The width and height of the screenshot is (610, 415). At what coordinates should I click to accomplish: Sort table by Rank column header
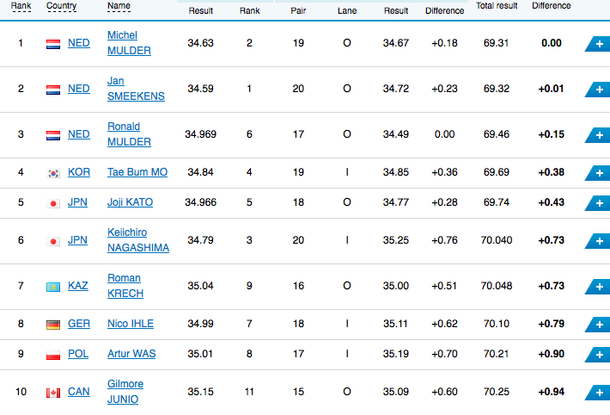click(x=21, y=6)
